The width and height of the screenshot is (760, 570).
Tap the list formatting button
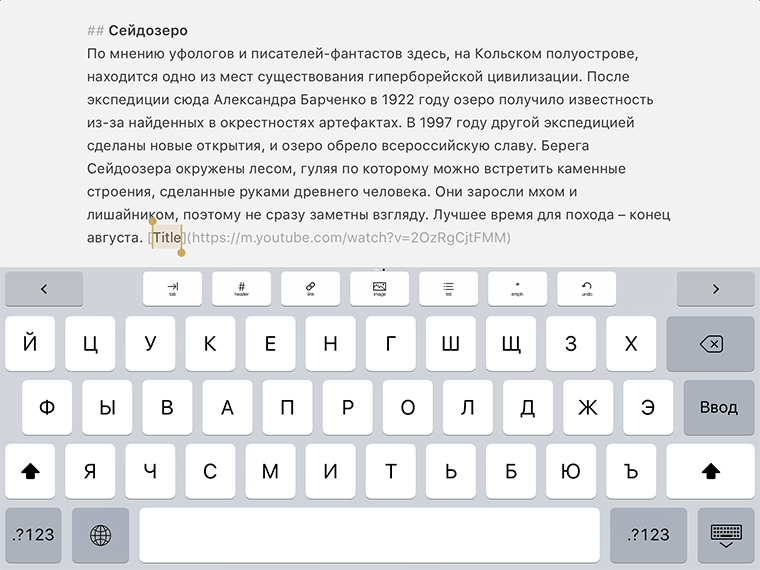coord(449,289)
